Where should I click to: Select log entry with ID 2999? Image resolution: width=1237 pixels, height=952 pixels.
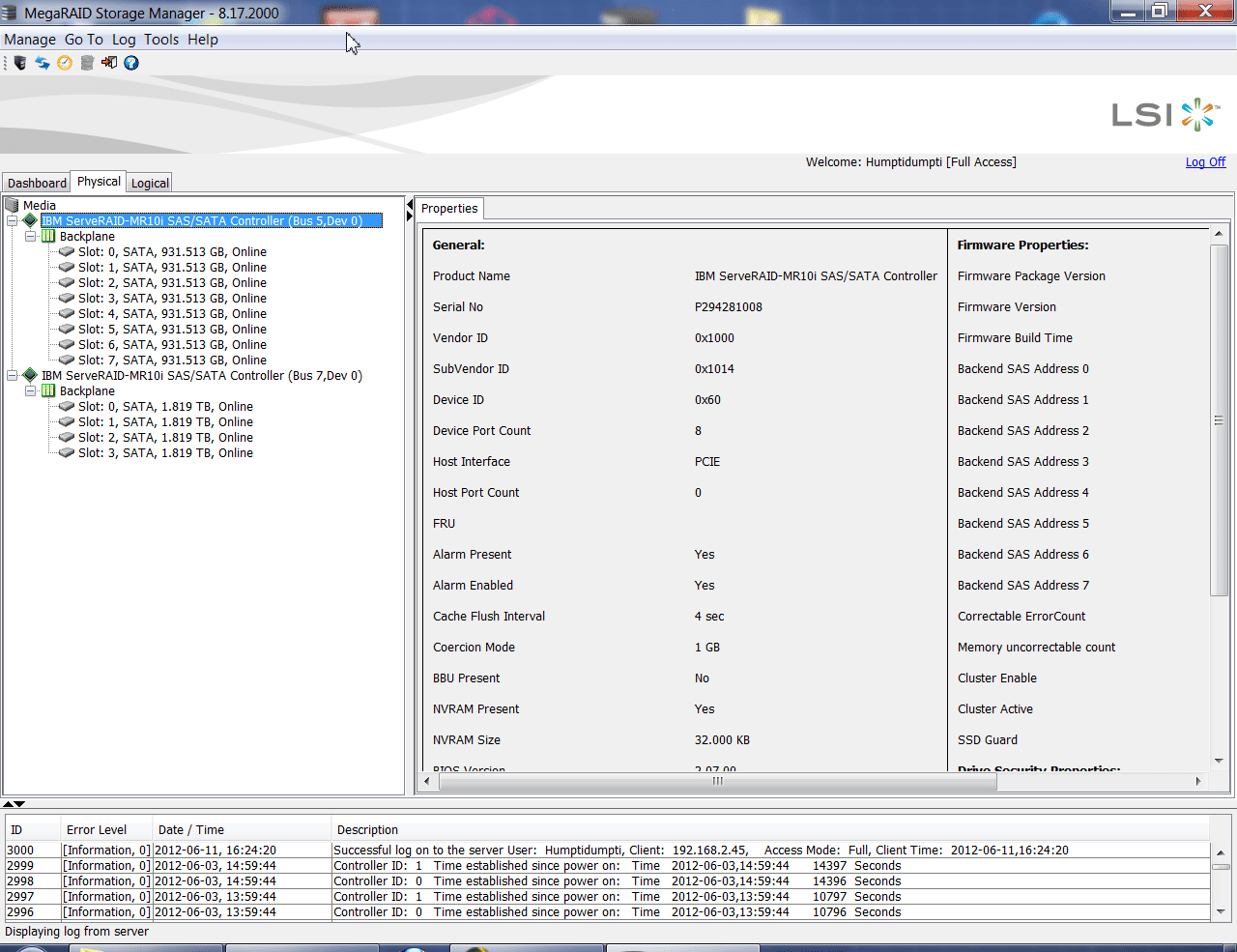pyautogui.click(x=607, y=866)
